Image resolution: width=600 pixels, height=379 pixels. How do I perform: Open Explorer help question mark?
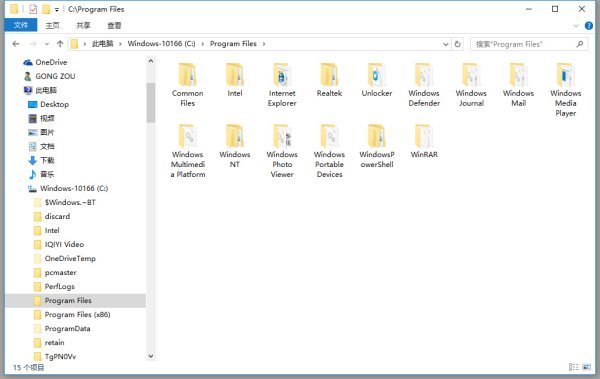coord(589,26)
